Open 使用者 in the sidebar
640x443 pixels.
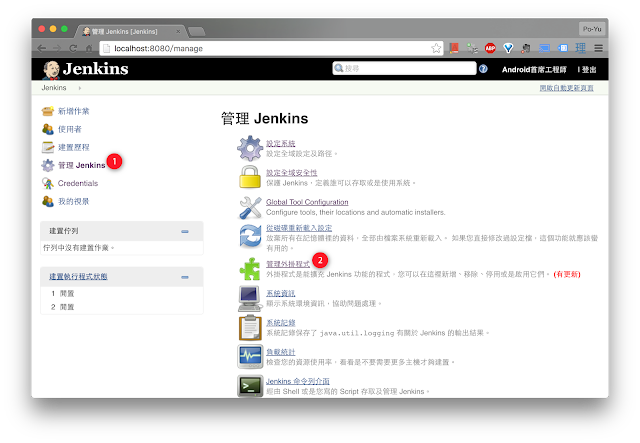point(70,129)
